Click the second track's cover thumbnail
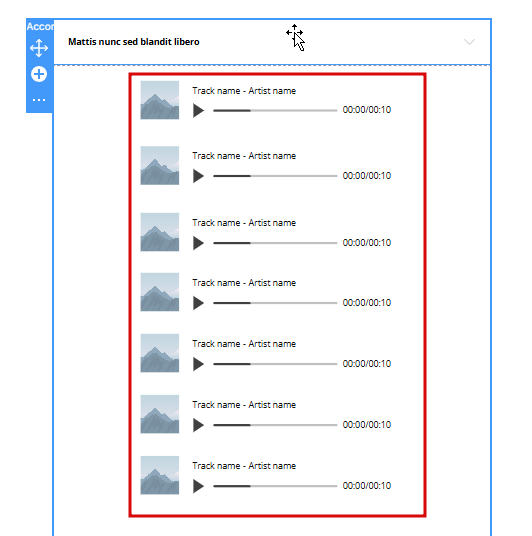Screen dimensions: 532x536 pos(160,165)
